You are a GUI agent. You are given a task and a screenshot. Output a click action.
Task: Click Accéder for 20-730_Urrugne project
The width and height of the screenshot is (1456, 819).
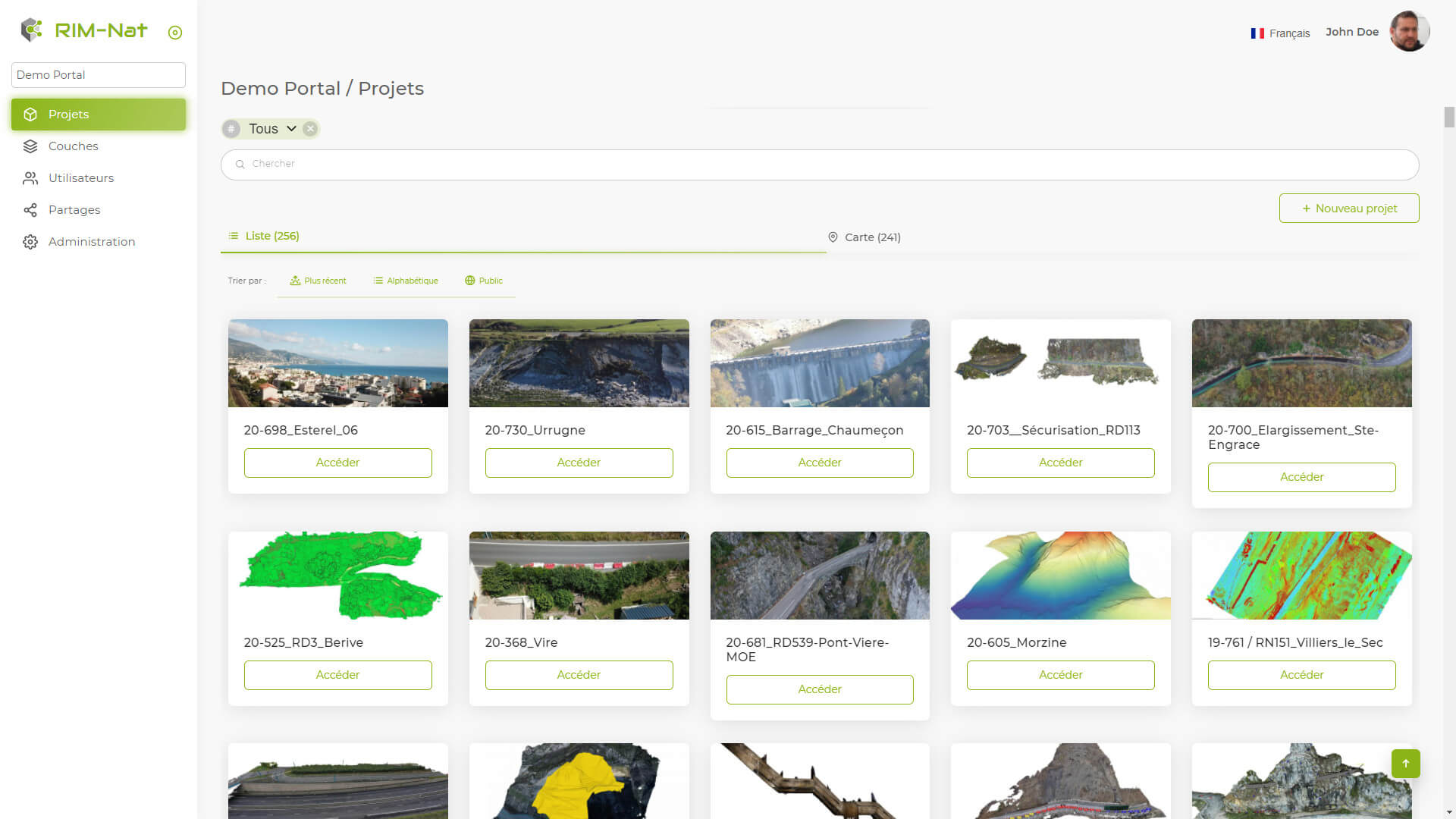[x=579, y=463]
